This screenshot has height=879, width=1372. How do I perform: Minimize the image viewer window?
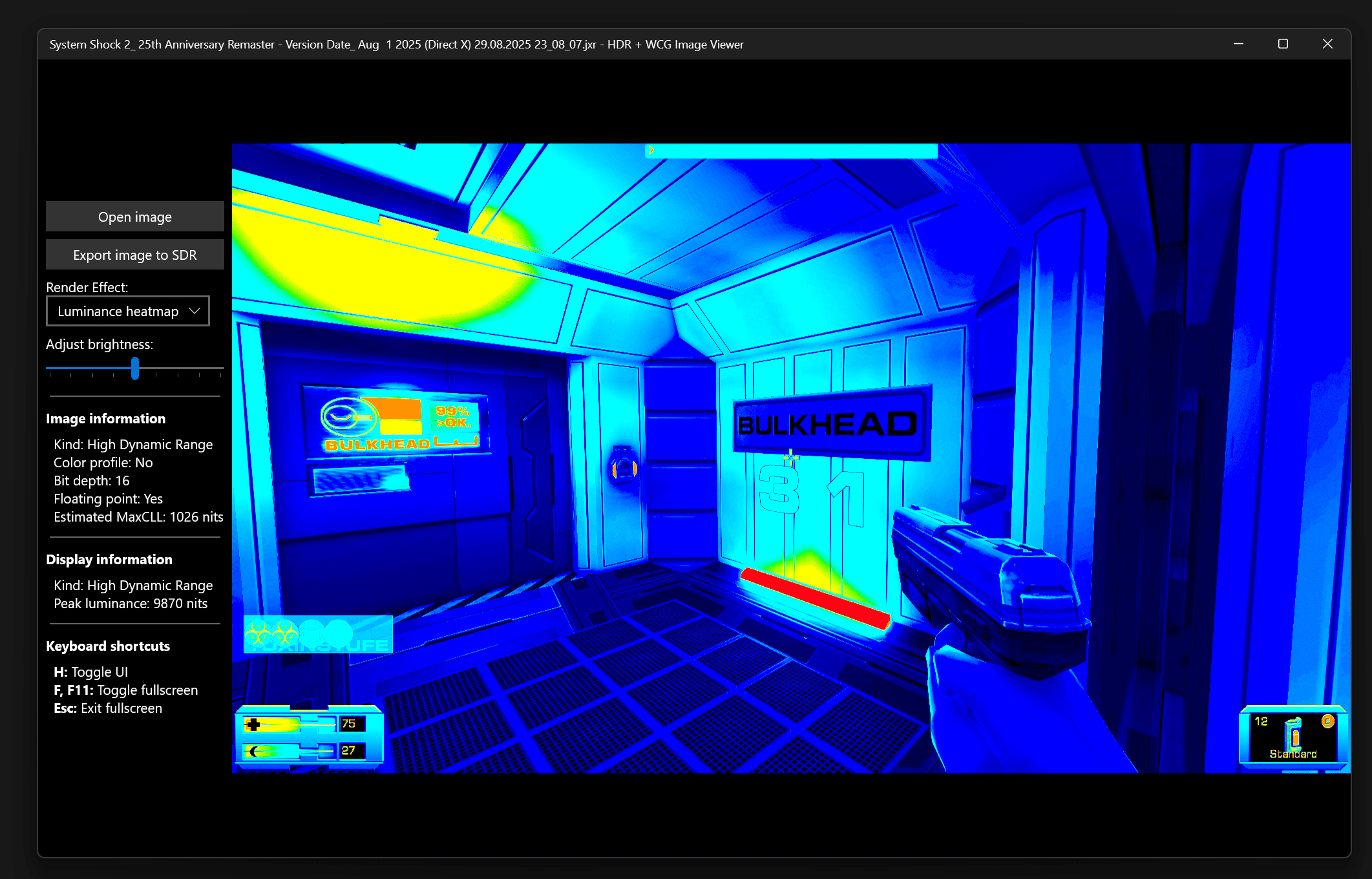1238,44
